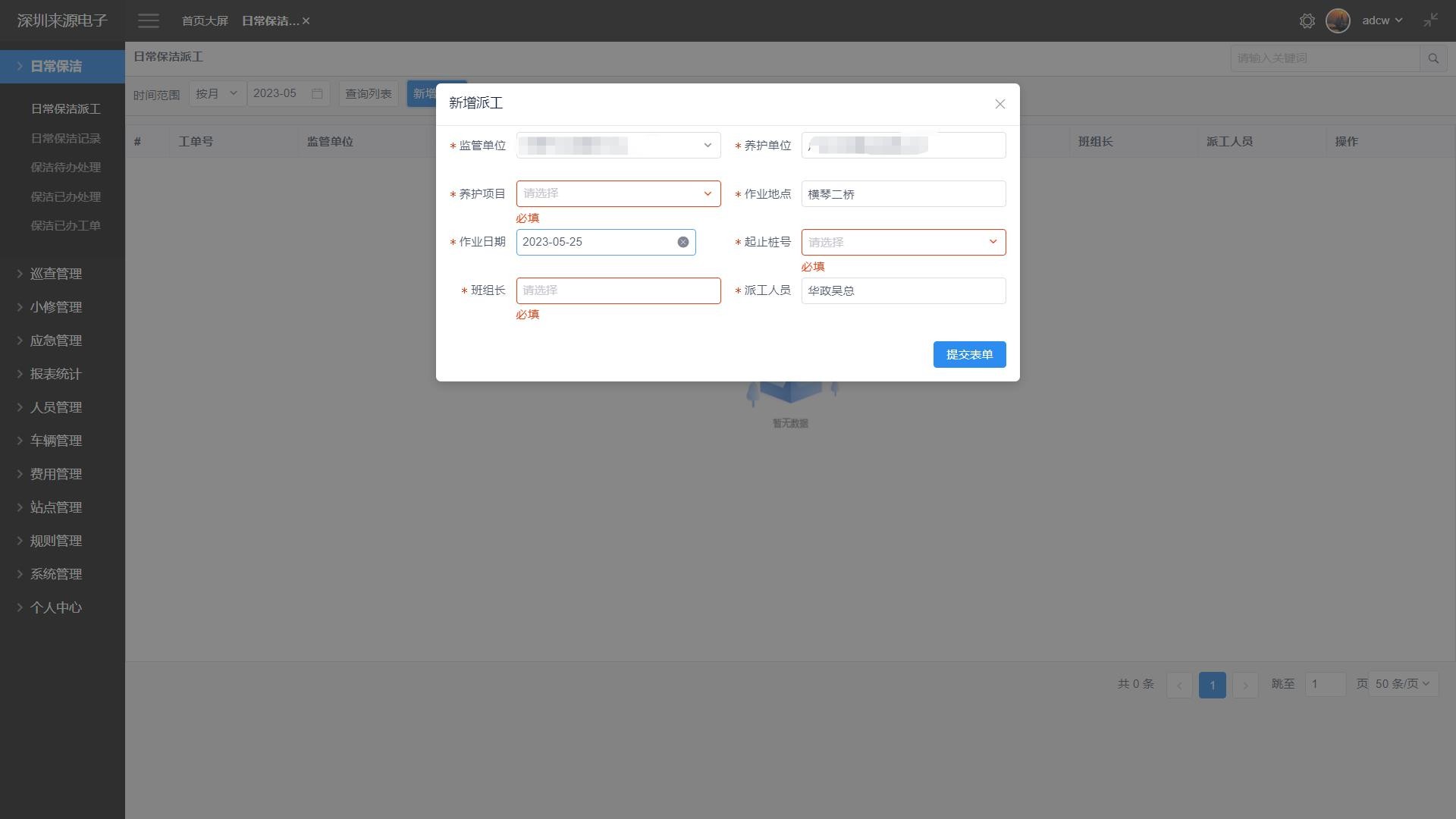Click the 查询列表 button
The image size is (1456, 819).
click(x=368, y=94)
